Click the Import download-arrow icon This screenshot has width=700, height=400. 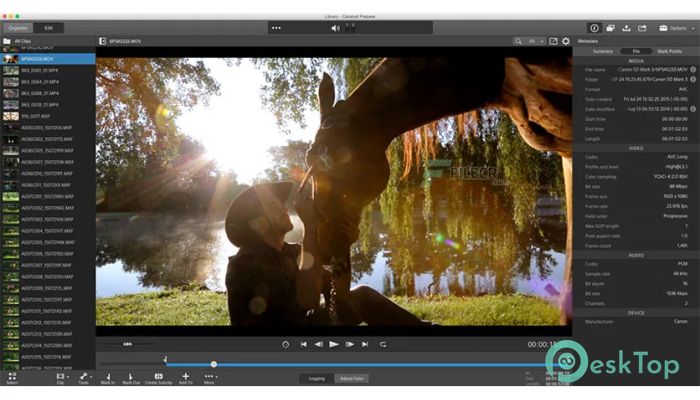pyautogui.click(x=626, y=28)
